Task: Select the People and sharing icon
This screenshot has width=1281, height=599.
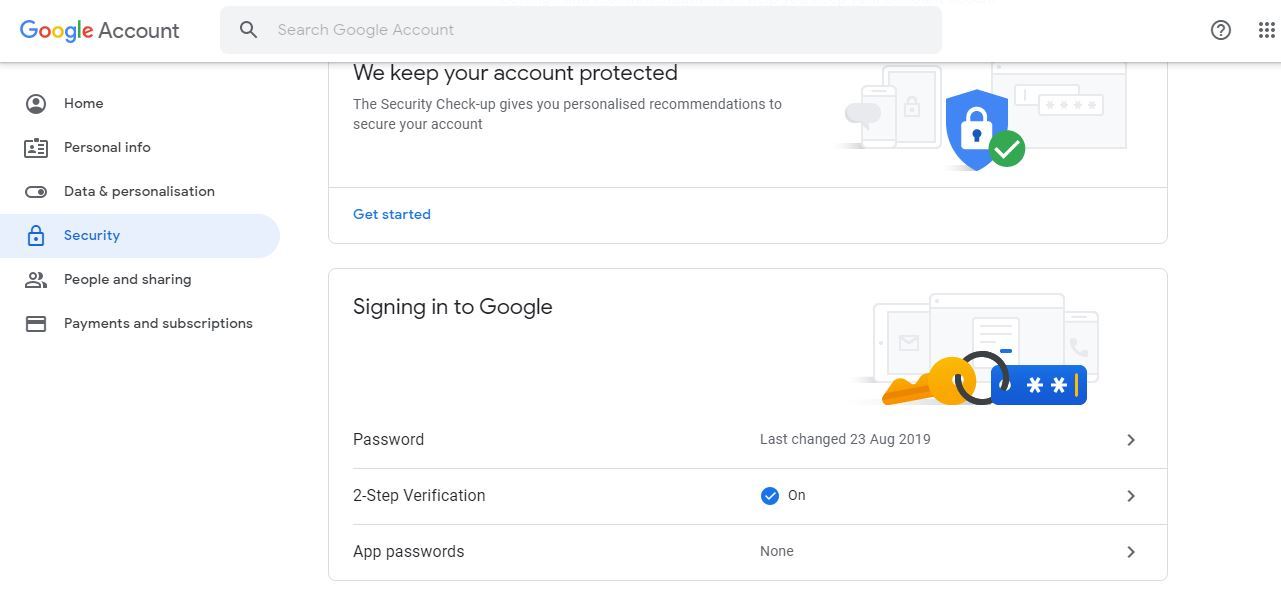Action: pyautogui.click(x=36, y=279)
